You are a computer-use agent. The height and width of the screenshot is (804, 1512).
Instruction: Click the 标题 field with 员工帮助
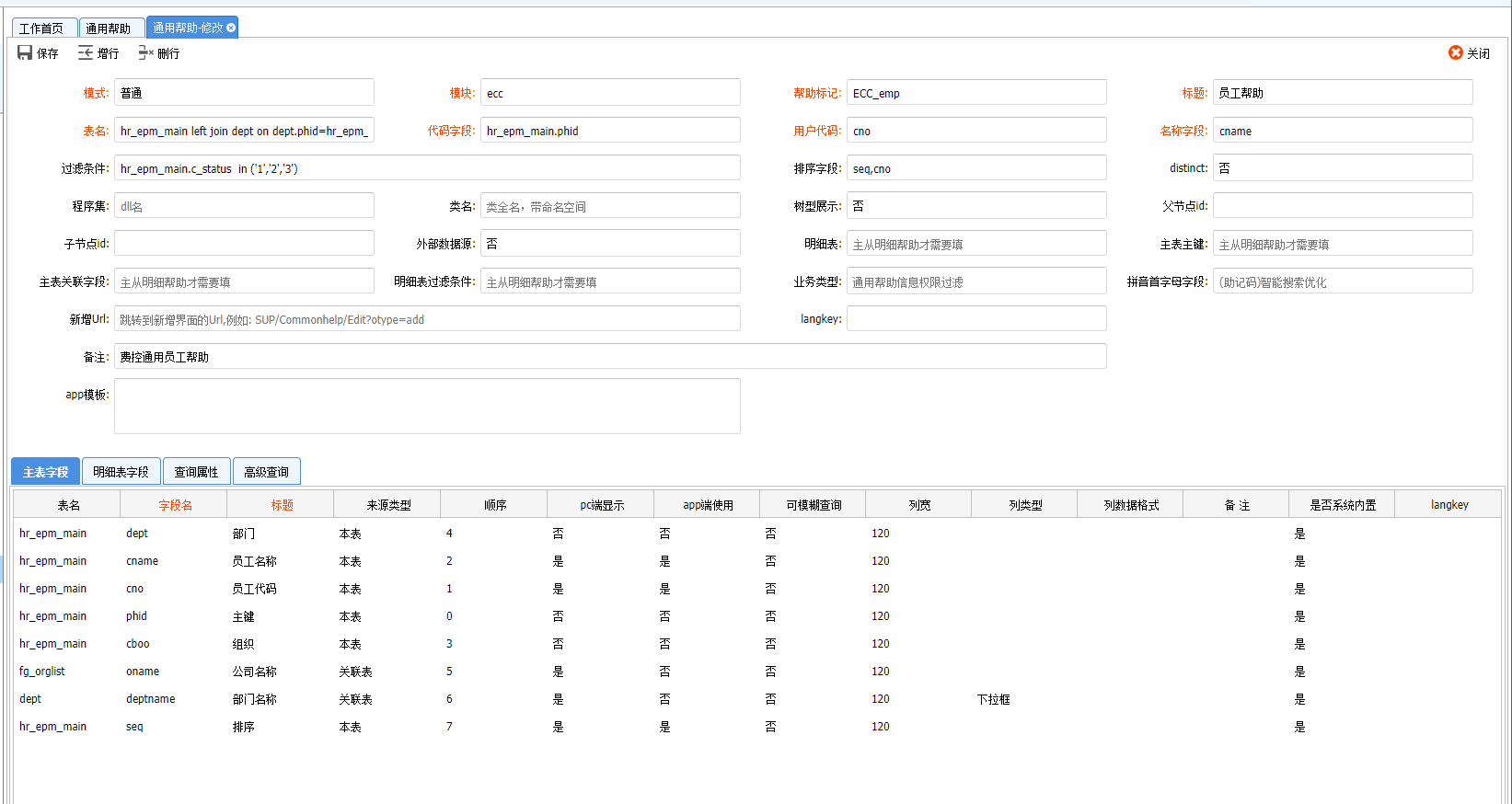1343,92
